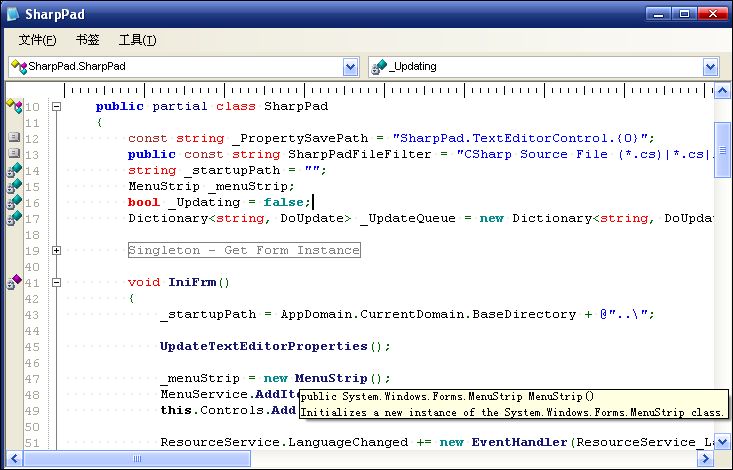The image size is (733, 470).
Task: Click AppDomain.CurrentDomain.BaseDirectory on line 43
Action: pos(428,314)
